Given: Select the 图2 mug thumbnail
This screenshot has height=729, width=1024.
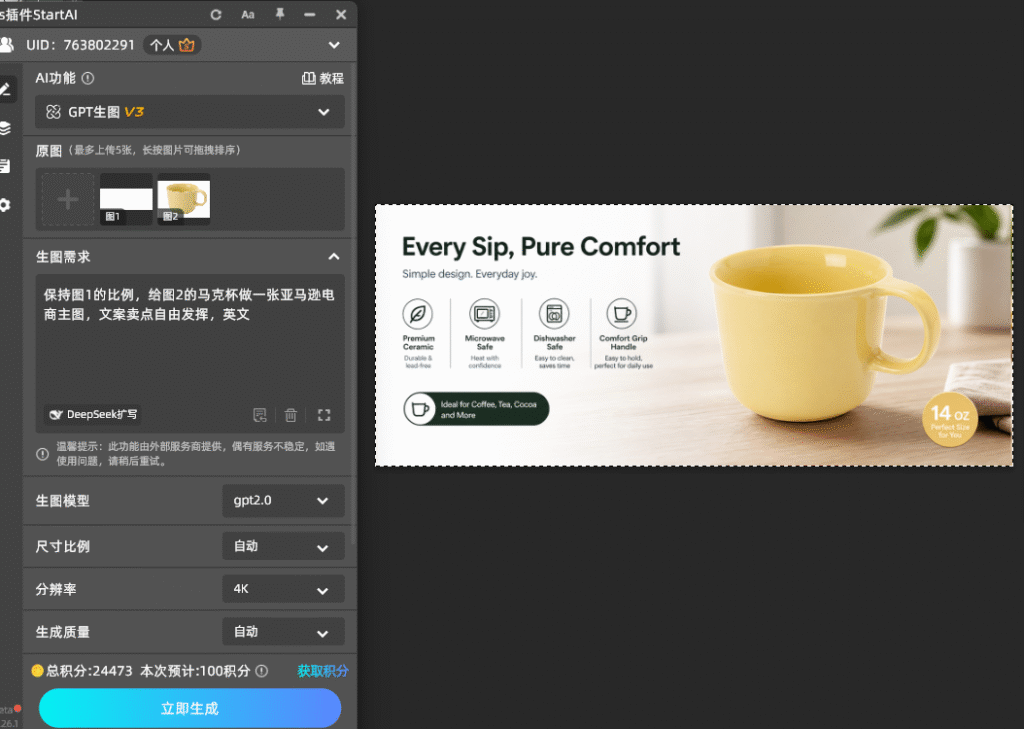Looking at the screenshot, I should tap(184, 199).
